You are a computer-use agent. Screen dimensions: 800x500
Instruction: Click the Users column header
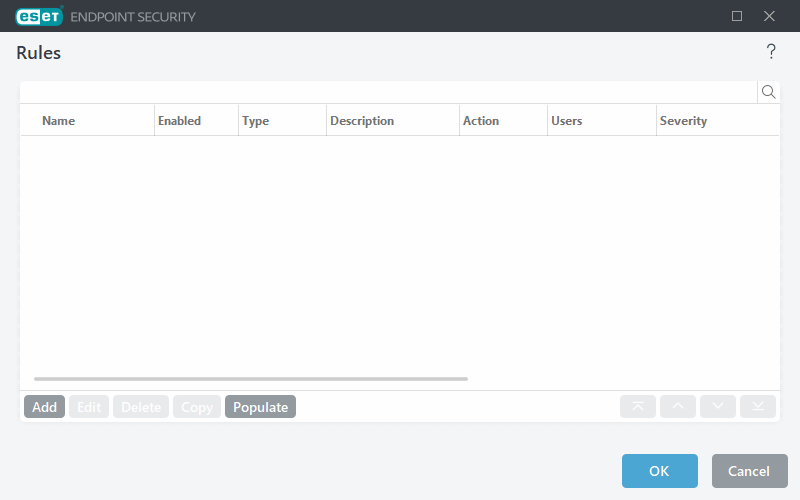[x=566, y=121]
